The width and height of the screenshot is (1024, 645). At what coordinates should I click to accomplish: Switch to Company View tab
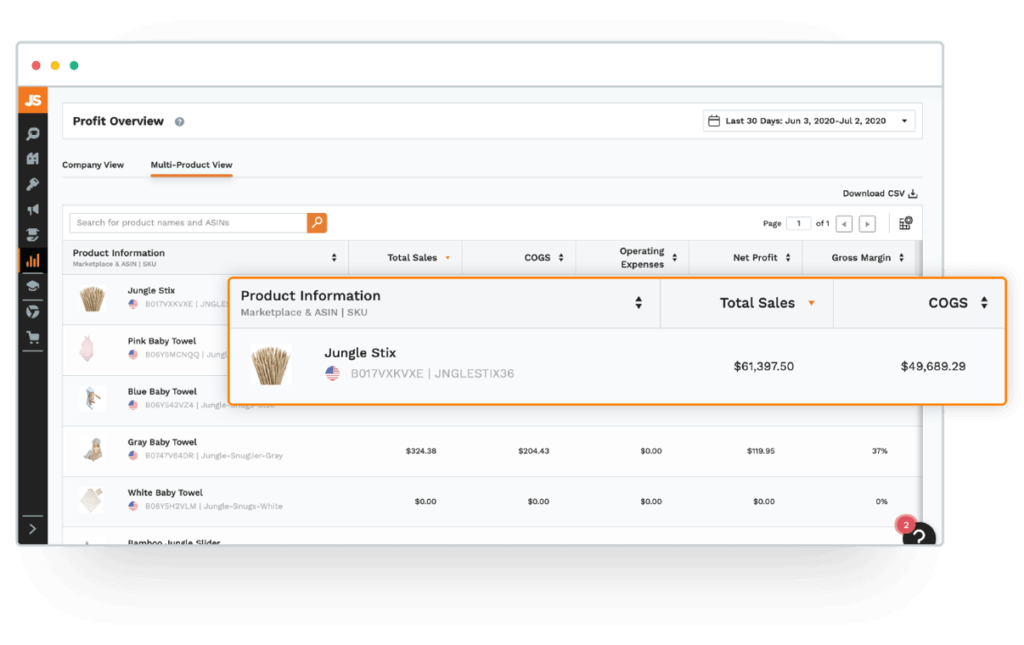[x=93, y=165]
